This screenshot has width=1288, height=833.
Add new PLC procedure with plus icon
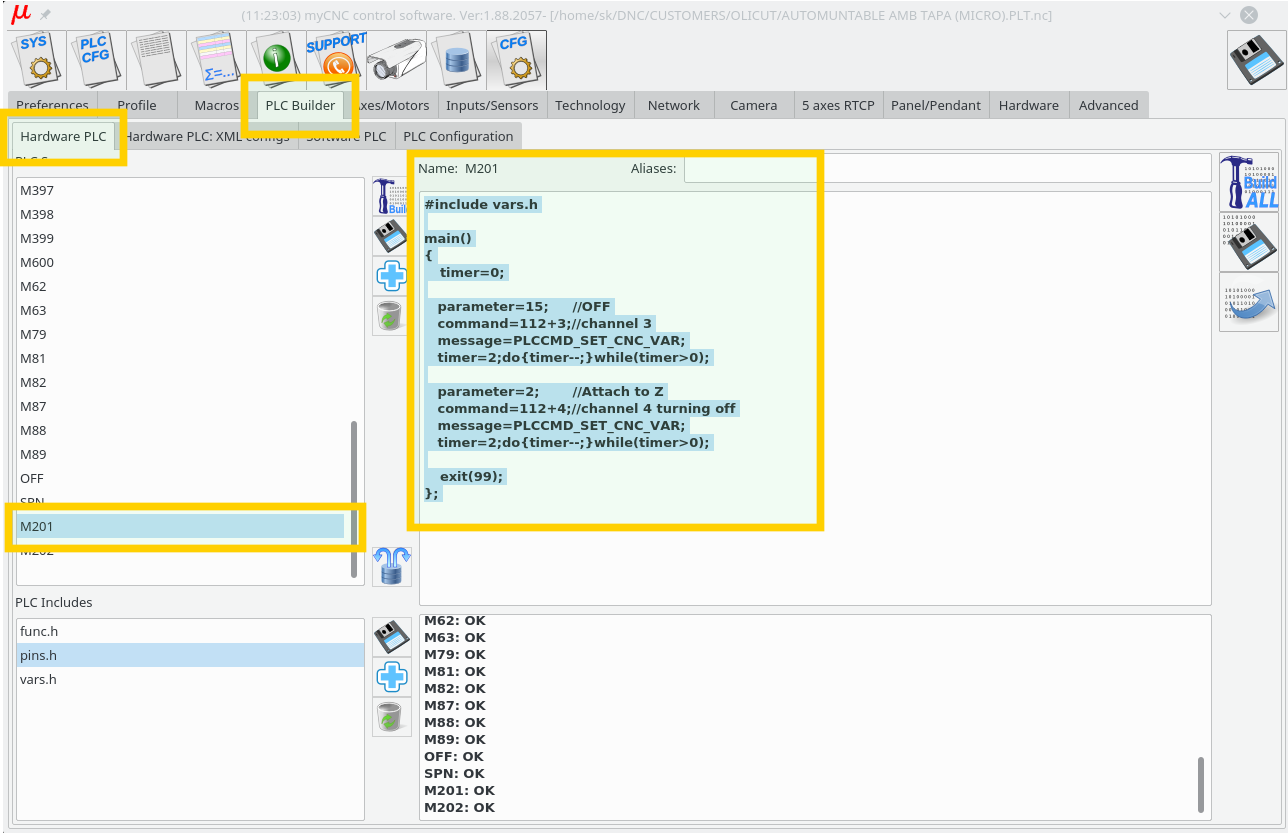(391, 276)
